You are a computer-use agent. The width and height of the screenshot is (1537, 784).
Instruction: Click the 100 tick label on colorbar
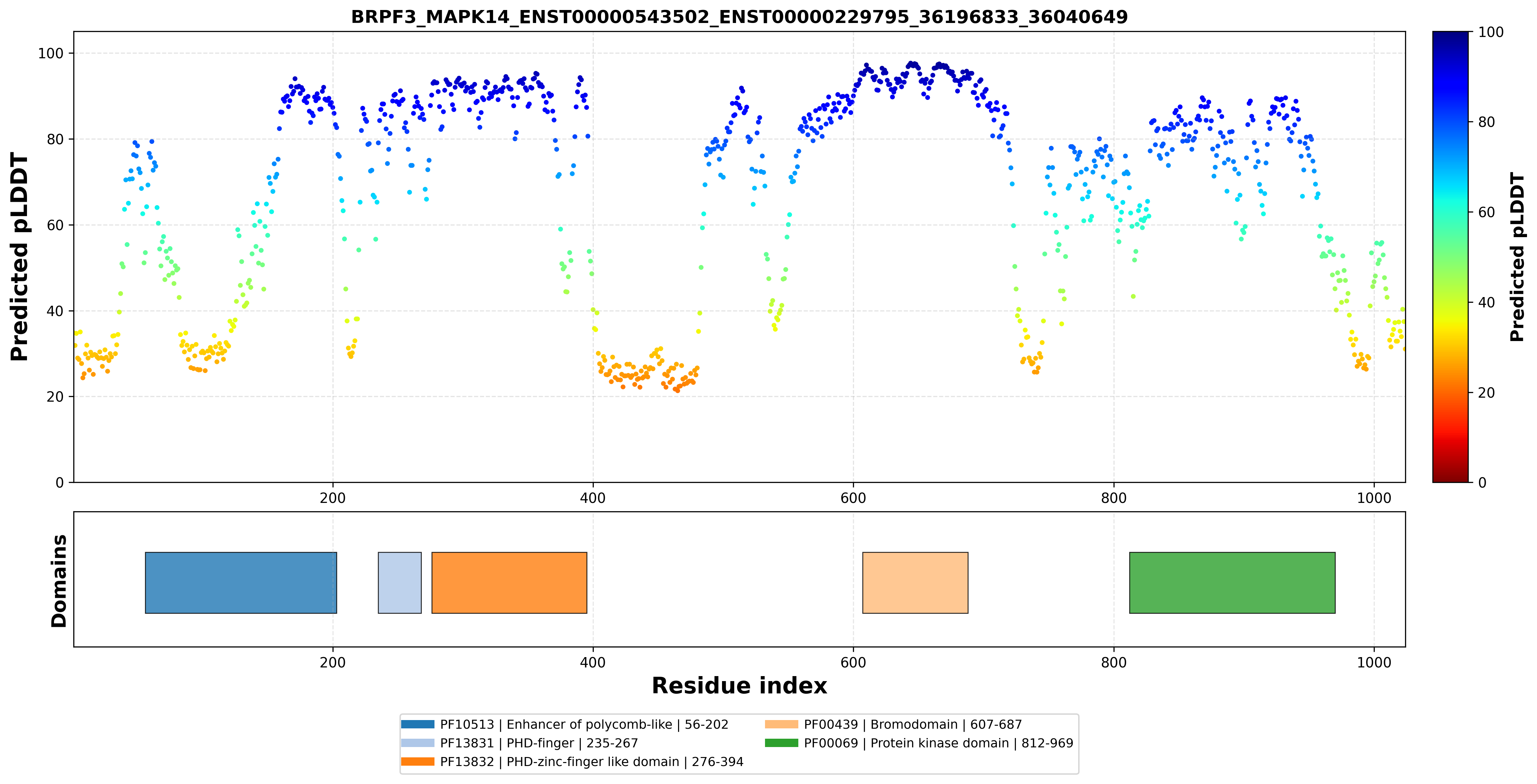click(1490, 32)
